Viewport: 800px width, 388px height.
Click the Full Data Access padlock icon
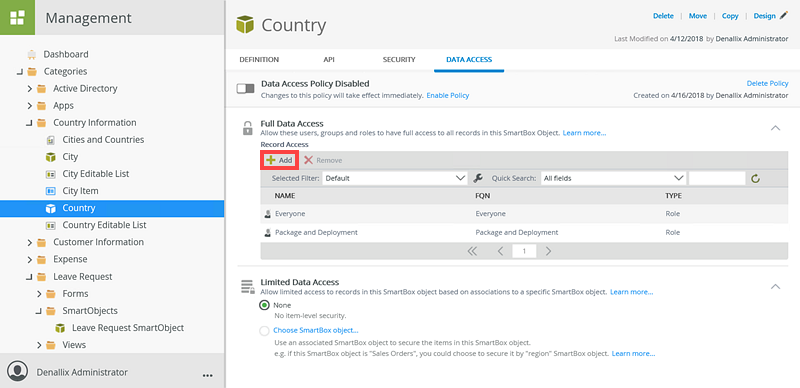click(x=247, y=128)
